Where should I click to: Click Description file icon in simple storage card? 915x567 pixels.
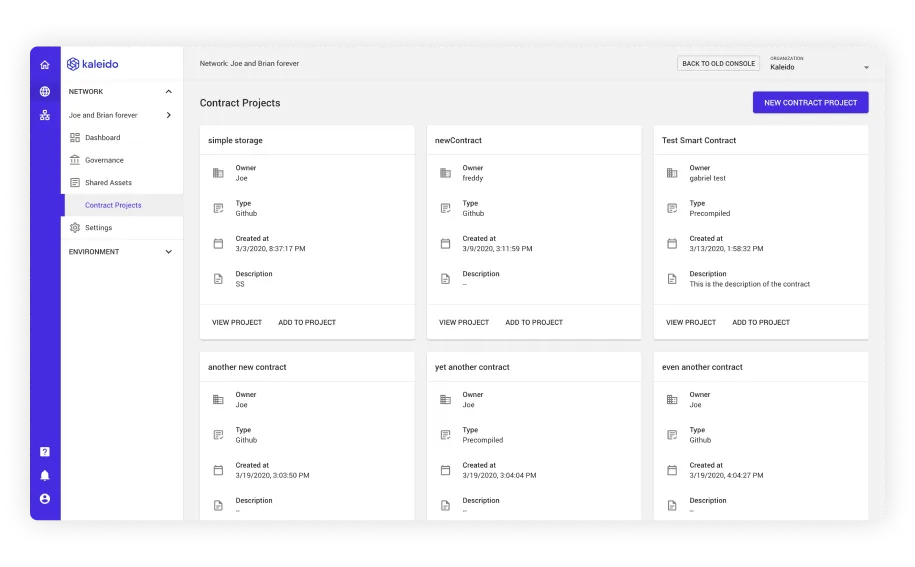218,279
